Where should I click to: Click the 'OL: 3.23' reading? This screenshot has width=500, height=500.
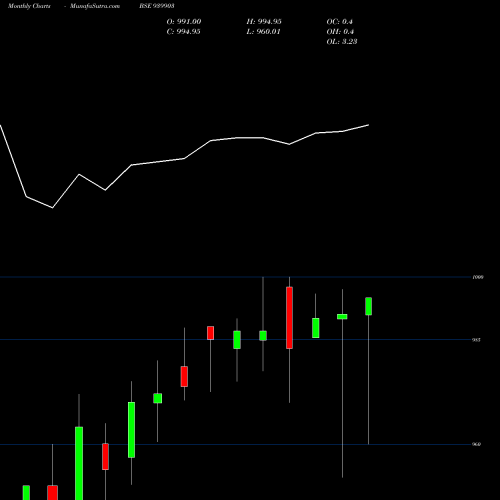(x=342, y=42)
